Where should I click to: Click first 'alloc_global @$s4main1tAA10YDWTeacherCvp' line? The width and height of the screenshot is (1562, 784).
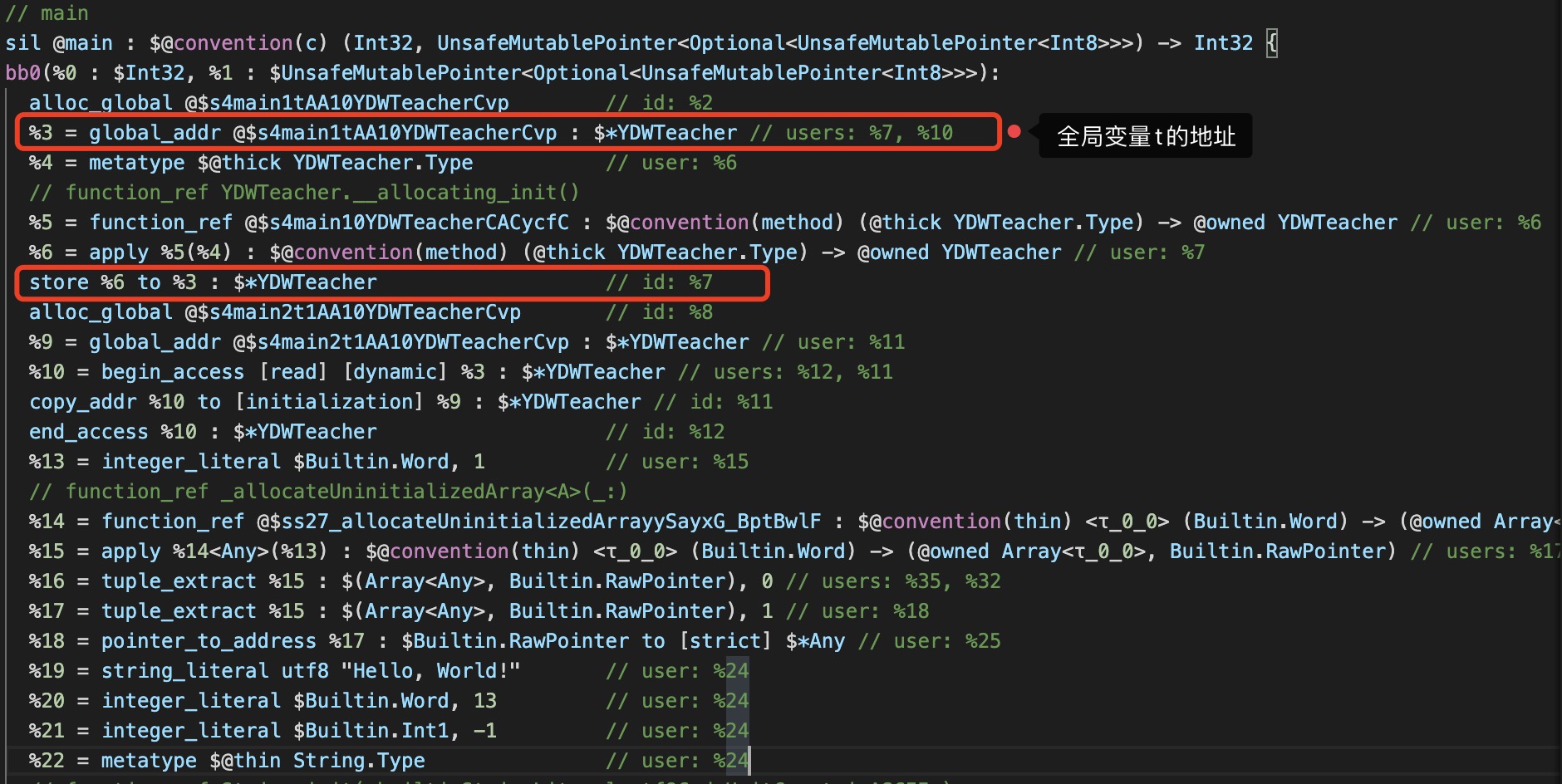click(x=371, y=103)
